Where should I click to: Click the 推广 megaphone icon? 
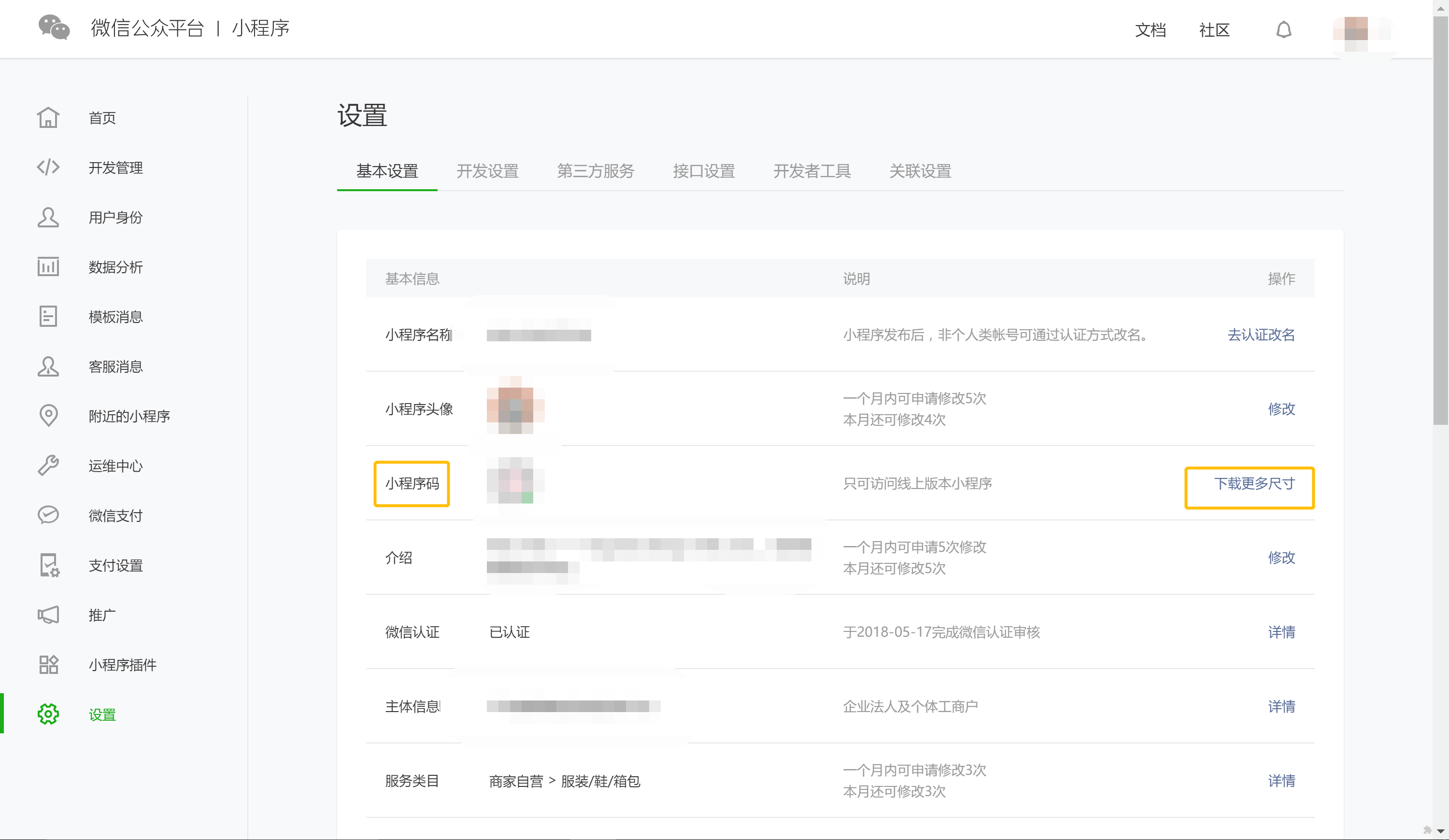[x=48, y=615]
